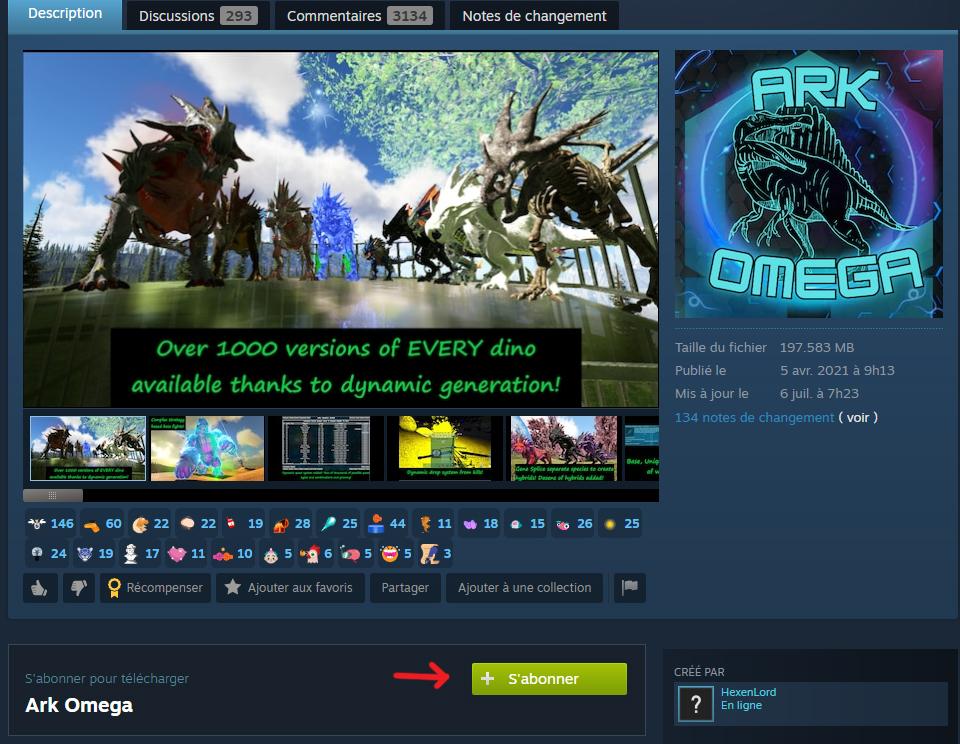
Task: Click the clown baby award with count 5
Action: 276,554
